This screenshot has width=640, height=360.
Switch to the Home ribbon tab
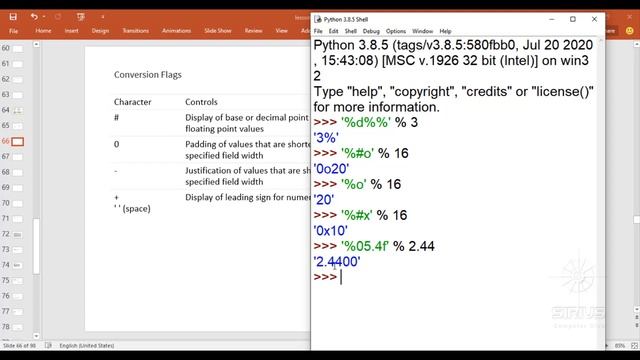43,31
